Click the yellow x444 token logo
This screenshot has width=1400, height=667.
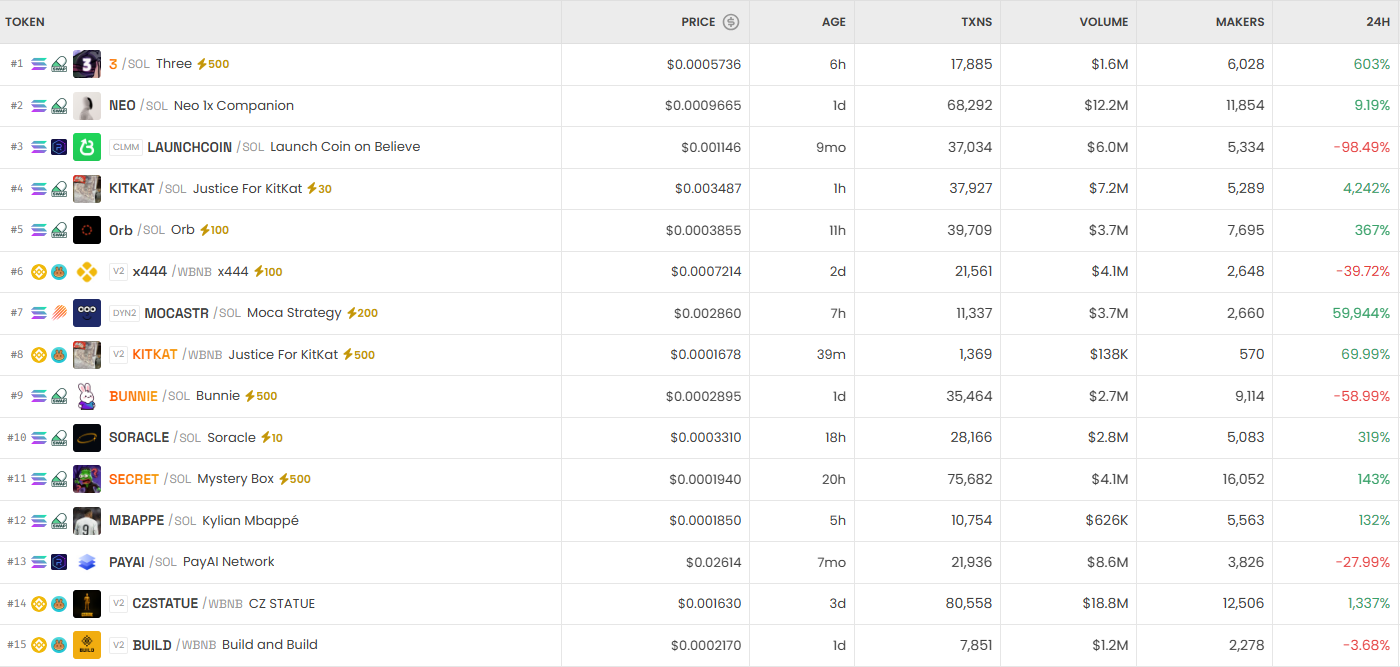click(87, 272)
